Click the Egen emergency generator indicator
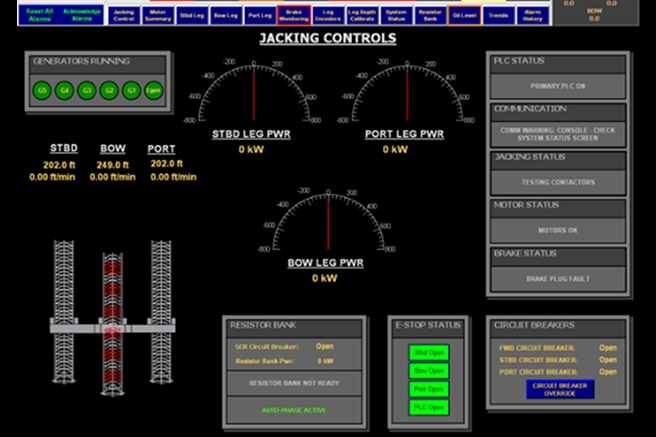The image size is (656, 437). [x=153, y=90]
